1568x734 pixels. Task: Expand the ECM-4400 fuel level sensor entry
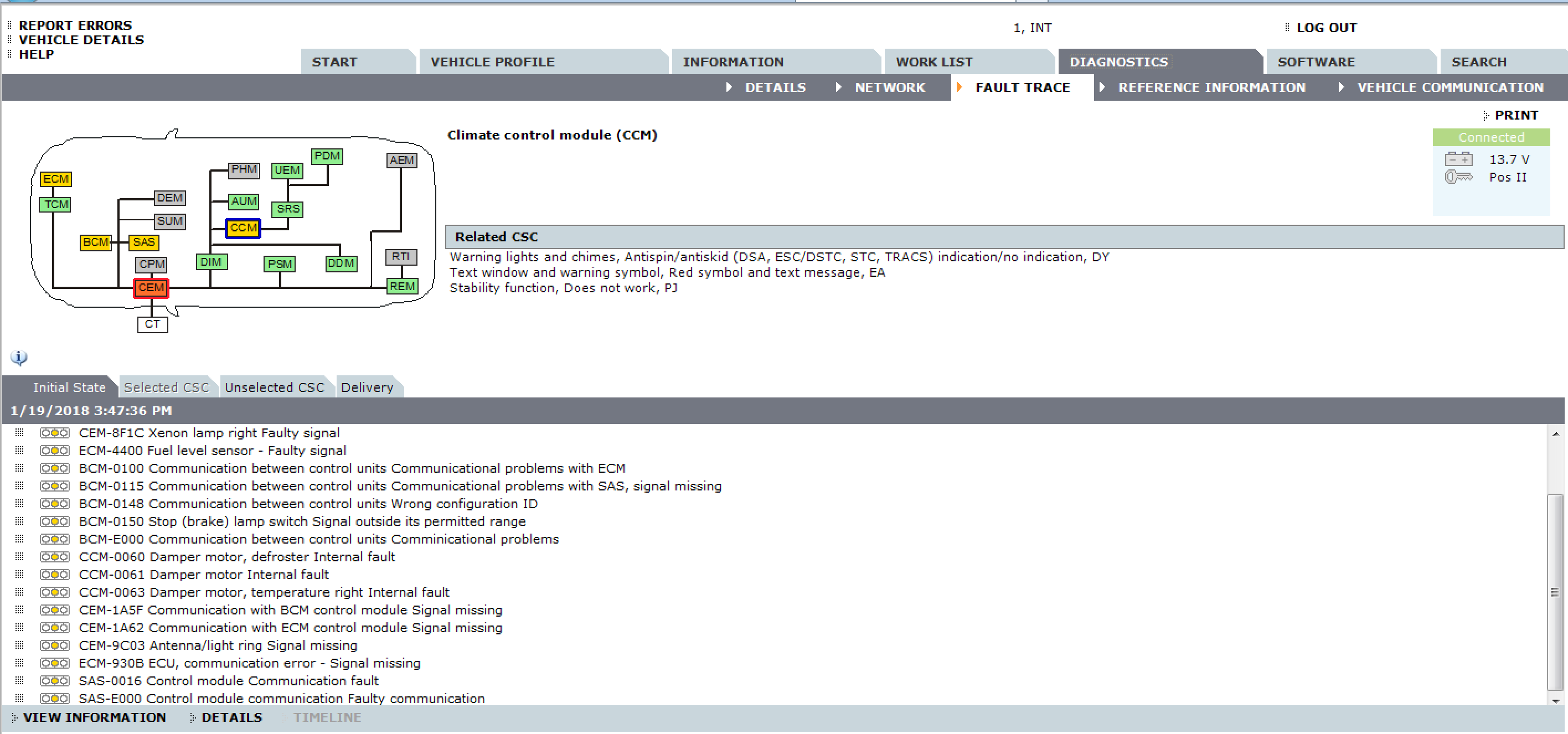point(19,451)
